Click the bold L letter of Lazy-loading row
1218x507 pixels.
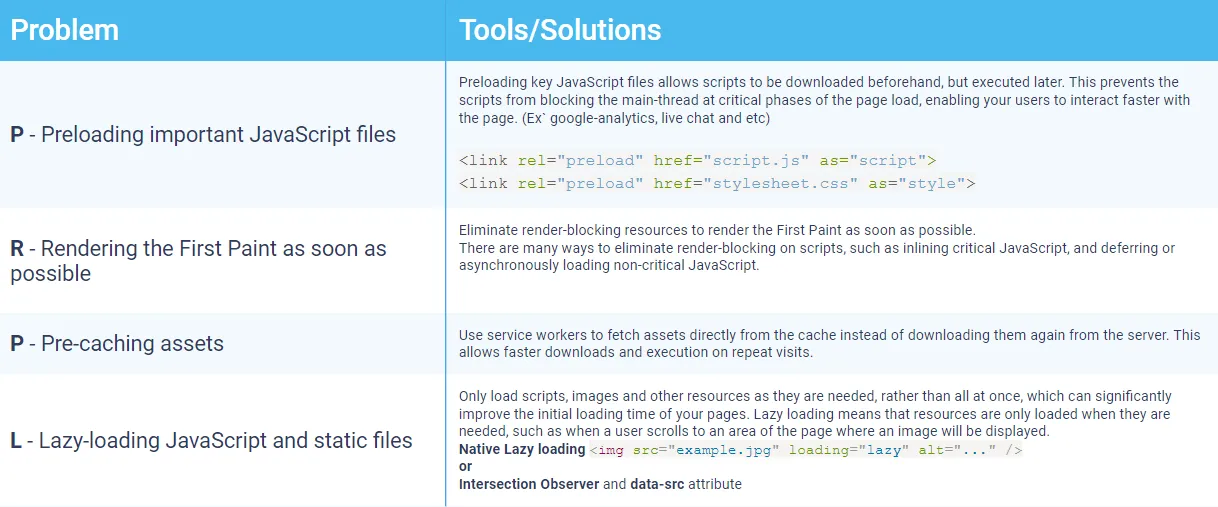tap(16, 440)
